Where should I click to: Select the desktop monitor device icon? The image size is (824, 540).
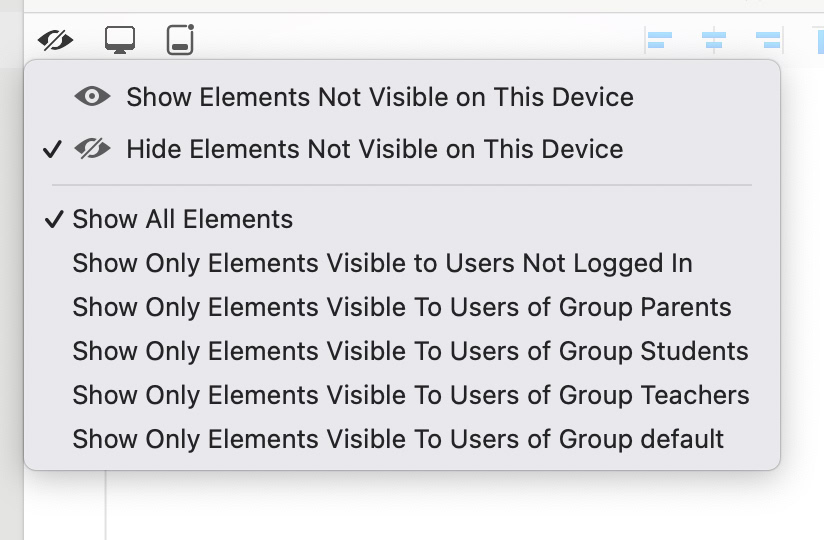(120, 40)
